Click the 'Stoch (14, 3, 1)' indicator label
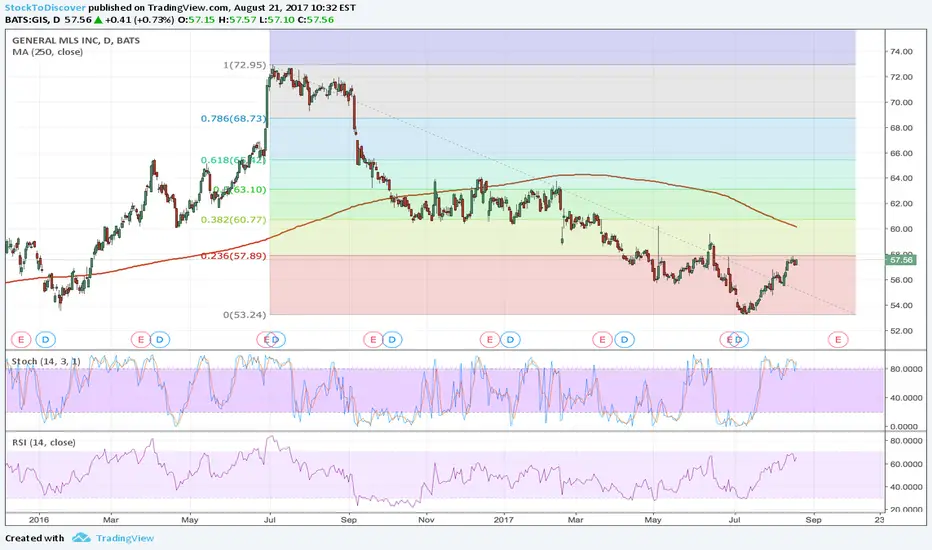 pyautogui.click(x=46, y=361)
